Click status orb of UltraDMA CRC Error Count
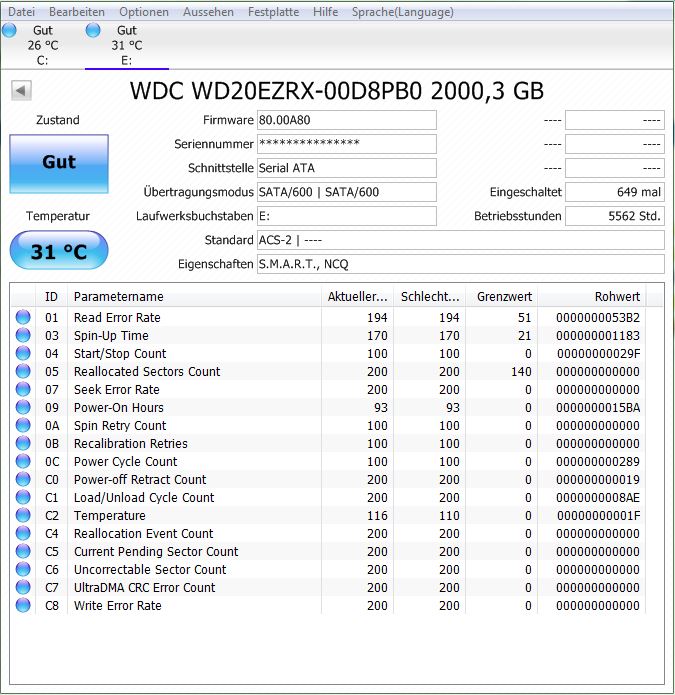Image resolution: width=675 pixels, height=695 pixels. 23,587
